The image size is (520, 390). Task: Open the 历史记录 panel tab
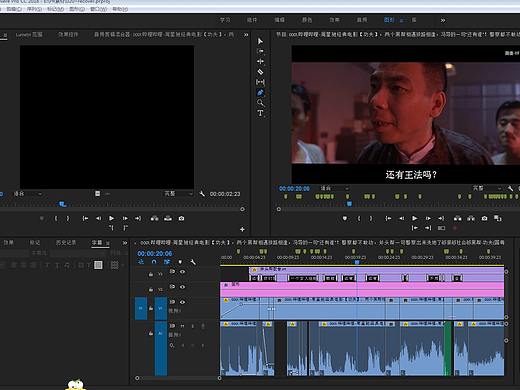click(x=66, y=243)
